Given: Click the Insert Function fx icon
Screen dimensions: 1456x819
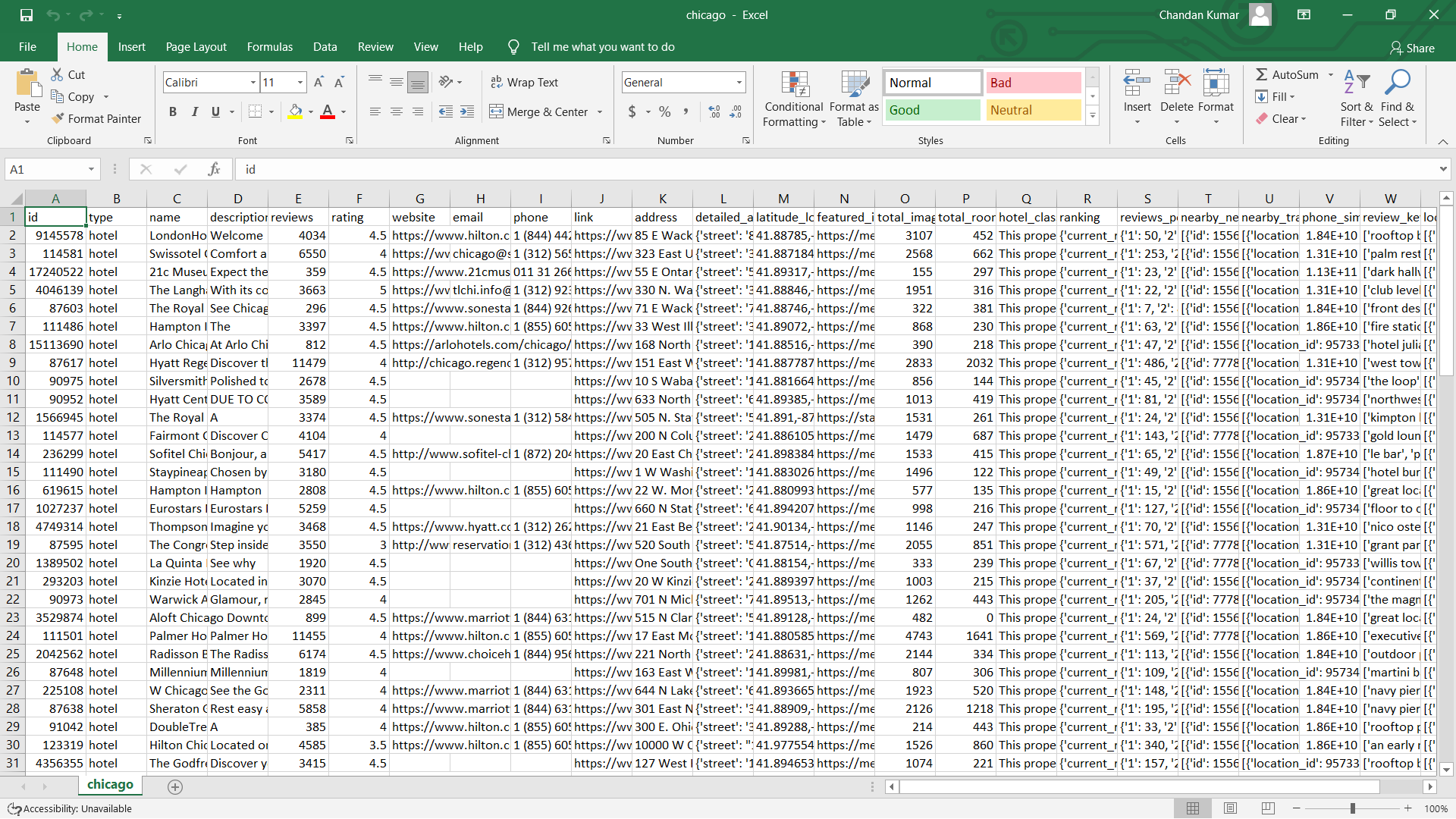Looking at the screenshot, I should (214, 169).
